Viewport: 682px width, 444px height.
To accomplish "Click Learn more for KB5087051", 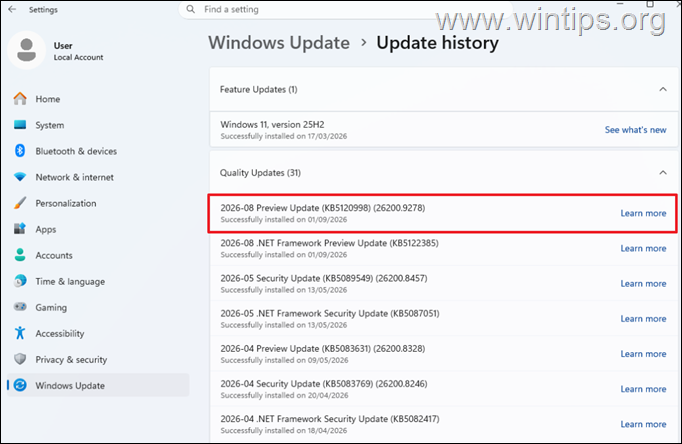I will tap(643, 319).
